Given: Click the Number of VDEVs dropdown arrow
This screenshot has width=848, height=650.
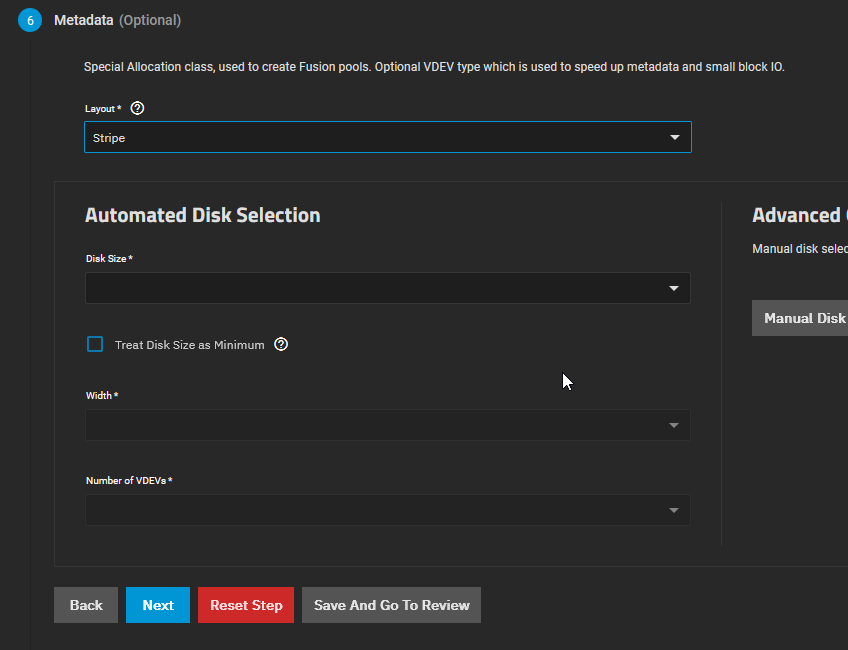Looking at the screenshot, I should click(x=675, y=510).
